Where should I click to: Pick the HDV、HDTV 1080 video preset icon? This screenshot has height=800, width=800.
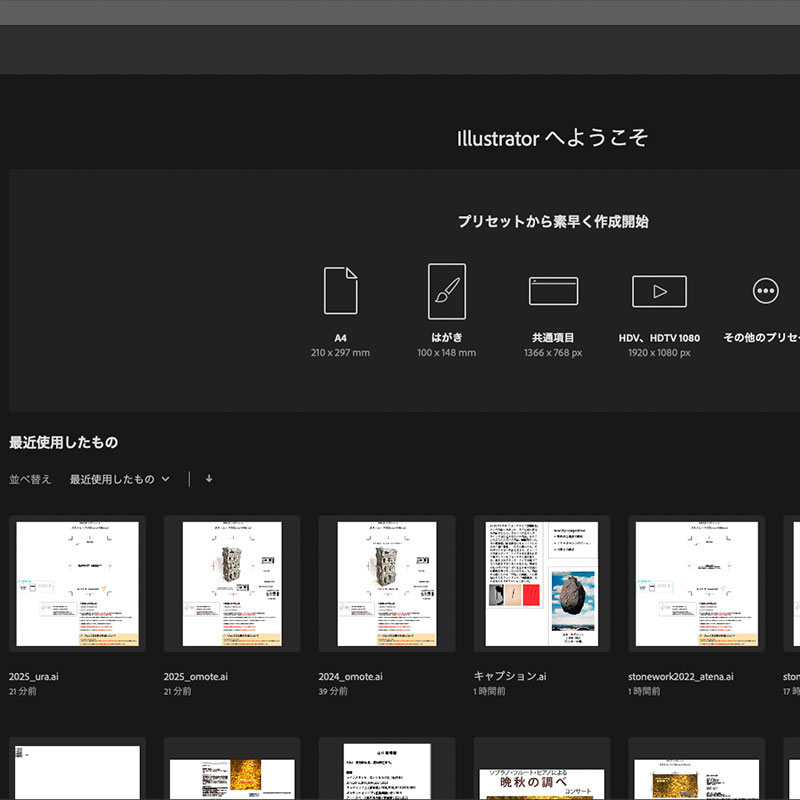pos(659,291)
